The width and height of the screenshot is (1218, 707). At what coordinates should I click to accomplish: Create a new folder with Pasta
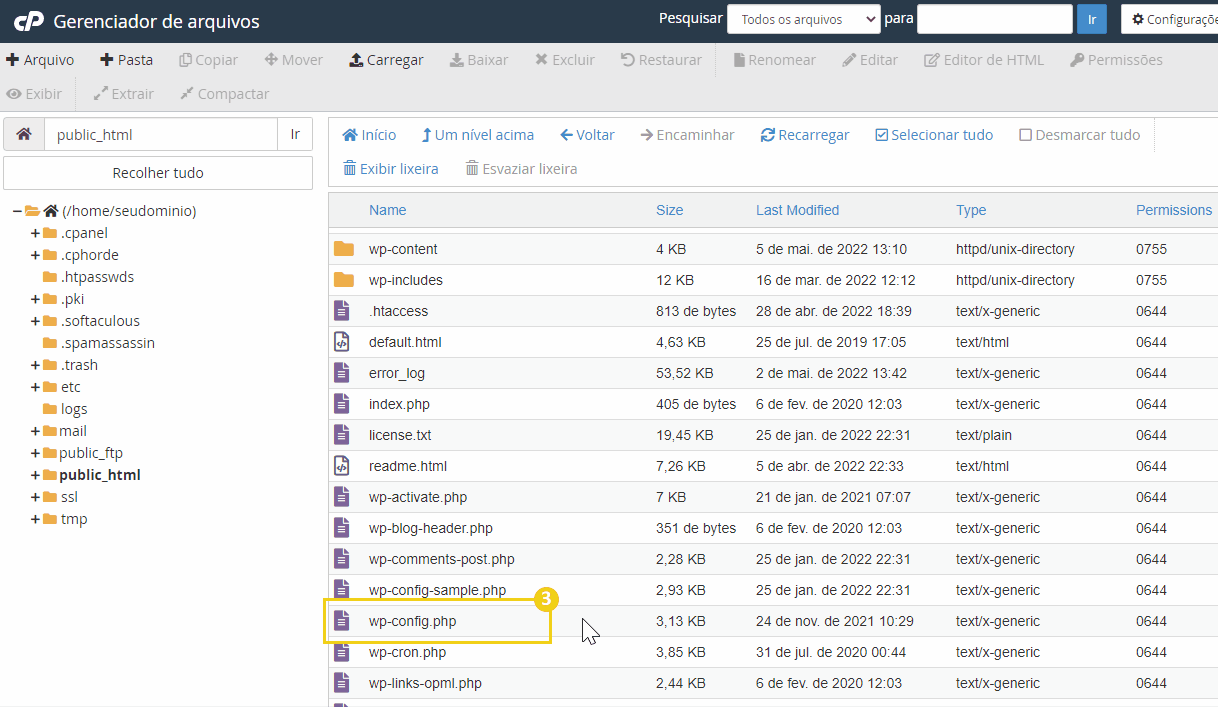click(x=127, y=60)
